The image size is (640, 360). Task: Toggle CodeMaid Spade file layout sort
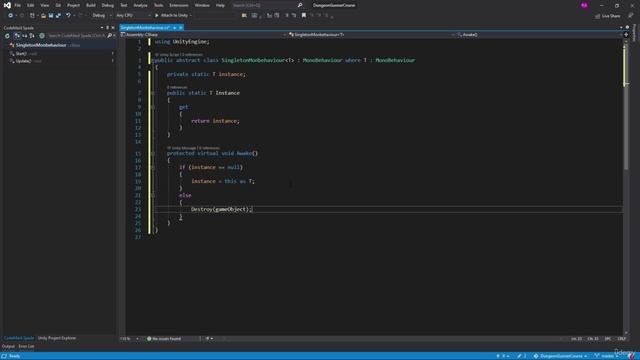point(17,36)
